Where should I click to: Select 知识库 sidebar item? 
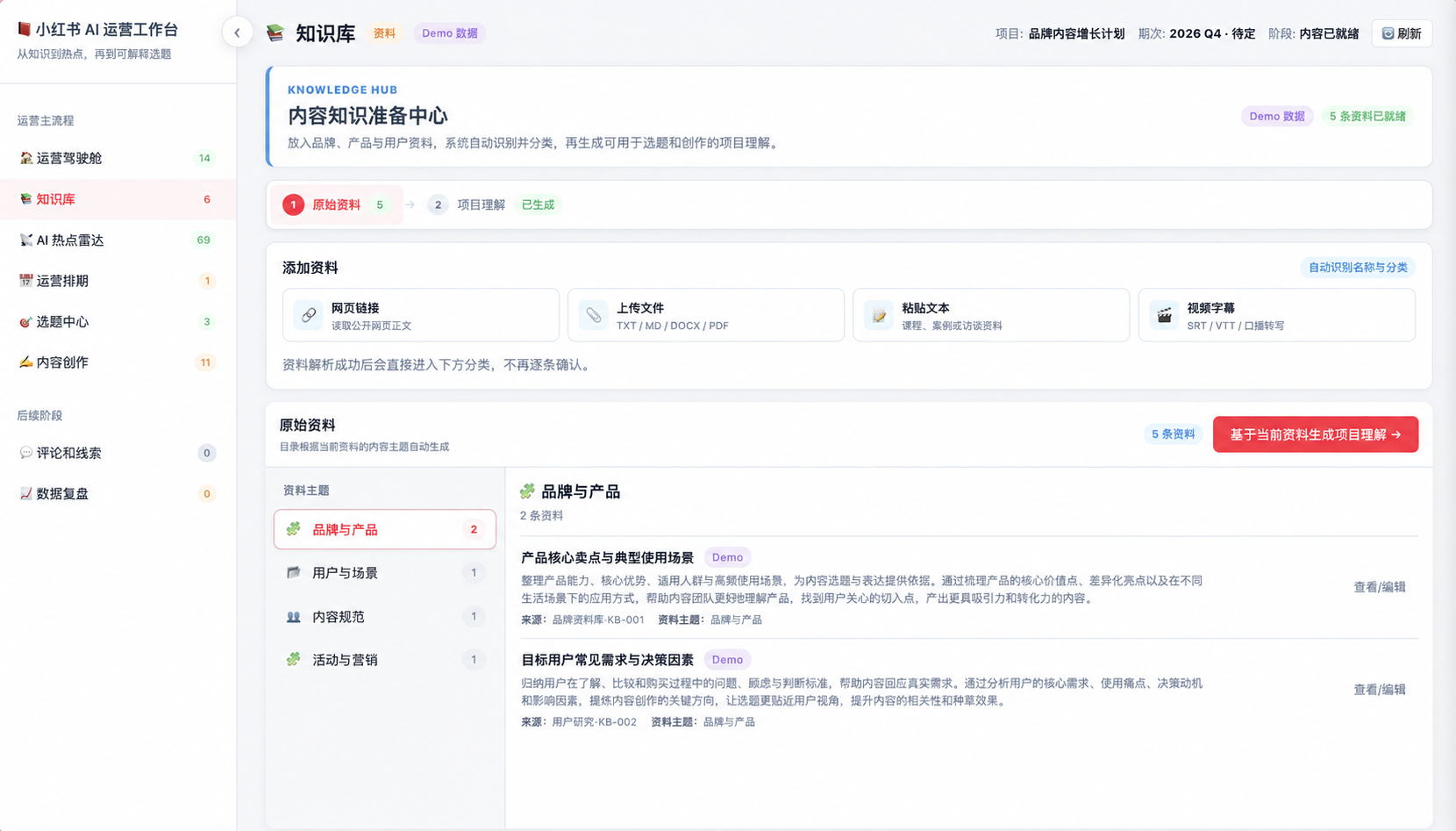coord(118,199)
